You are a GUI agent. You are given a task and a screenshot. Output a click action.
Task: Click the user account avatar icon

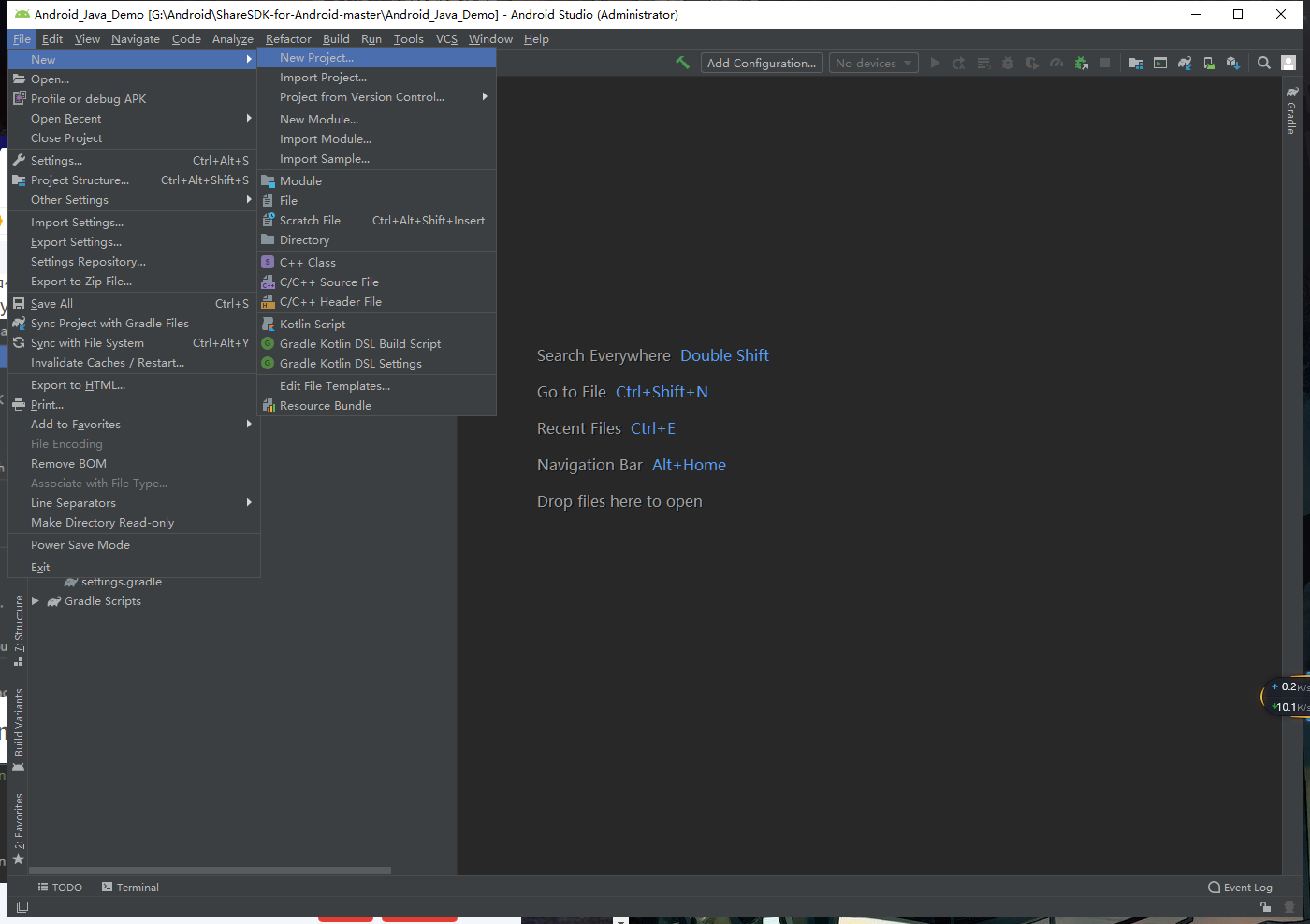click(x=1288, y=63)
